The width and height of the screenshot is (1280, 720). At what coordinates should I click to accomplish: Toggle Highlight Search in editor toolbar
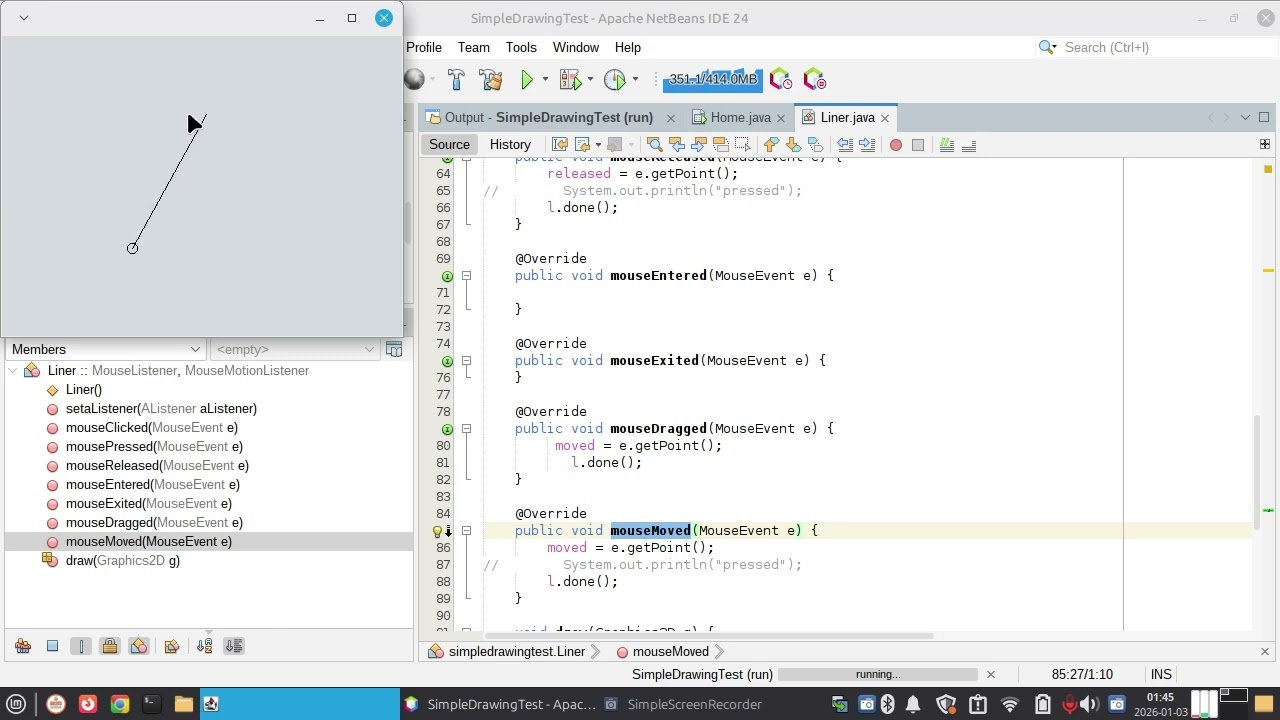tap(720, 145)
